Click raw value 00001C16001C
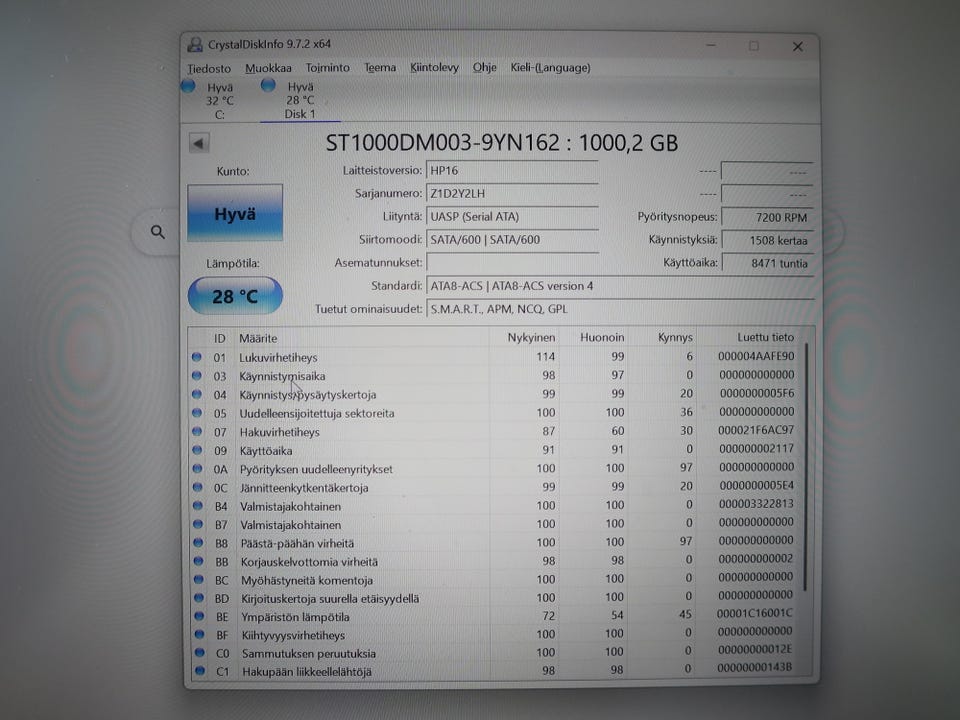 tap(755, 613)
